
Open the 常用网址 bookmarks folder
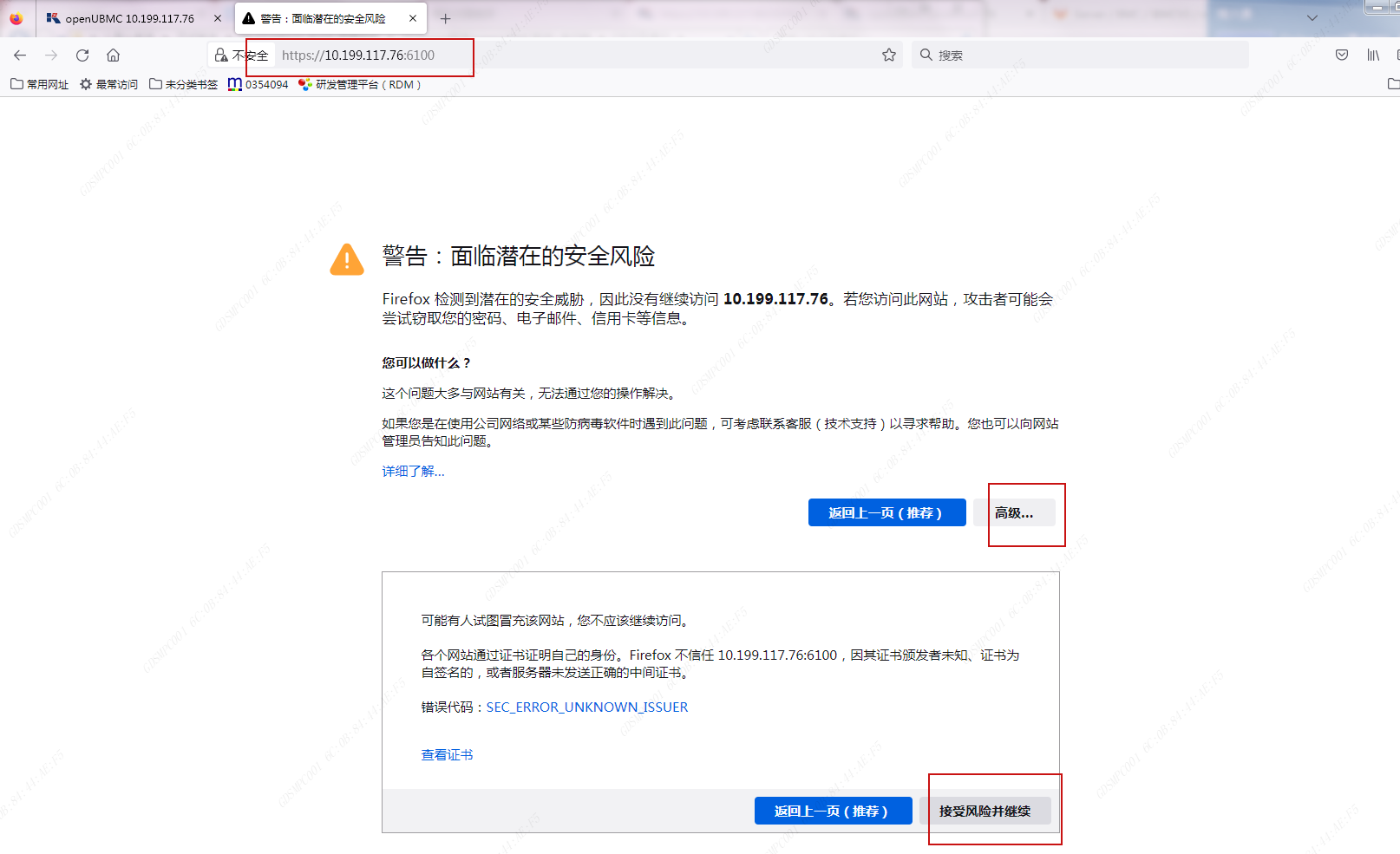(40, 85)
